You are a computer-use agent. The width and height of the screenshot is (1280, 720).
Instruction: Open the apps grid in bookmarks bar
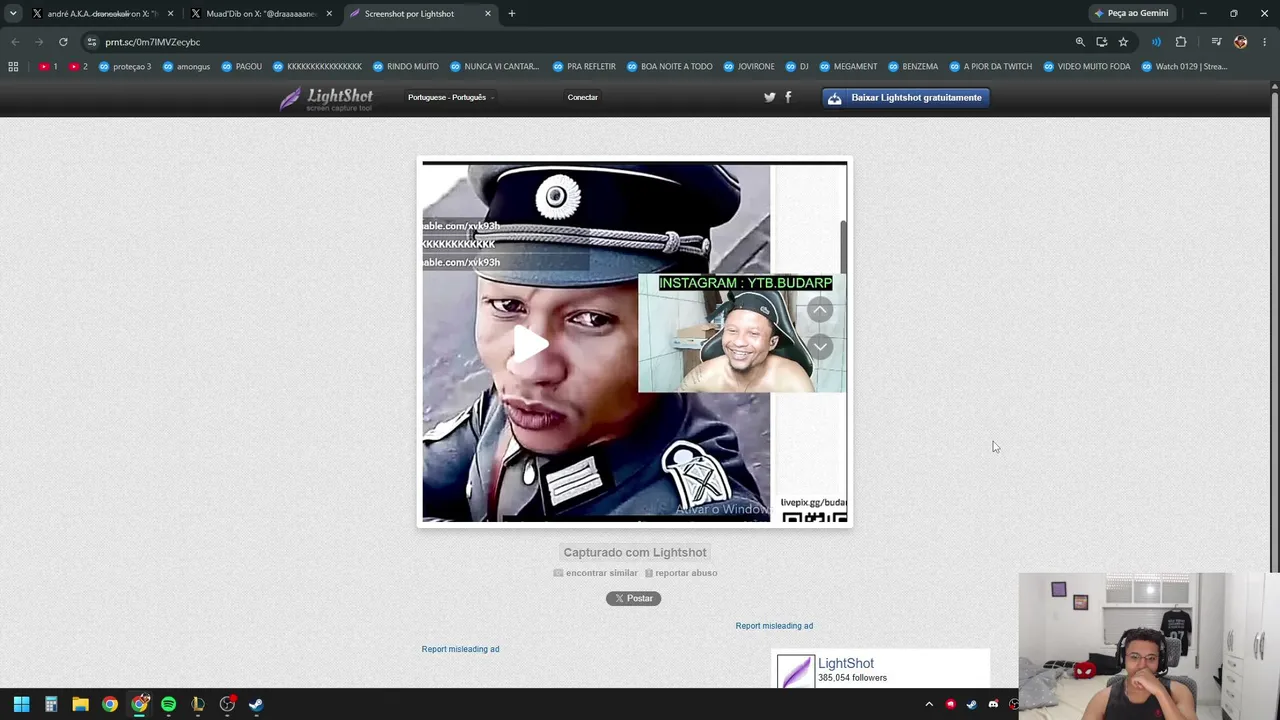[x=13, y=67]
